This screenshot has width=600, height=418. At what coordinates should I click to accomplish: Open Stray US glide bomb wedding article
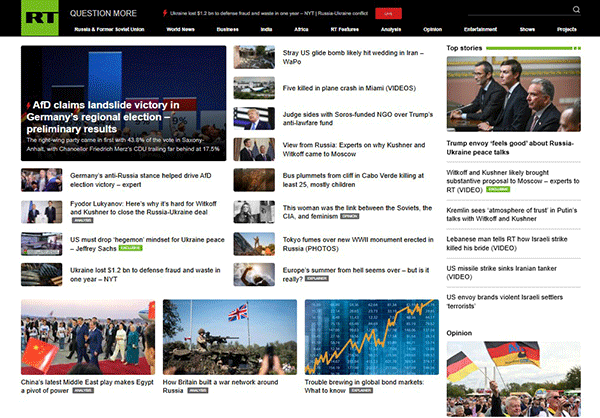click(x=353, y=57)
